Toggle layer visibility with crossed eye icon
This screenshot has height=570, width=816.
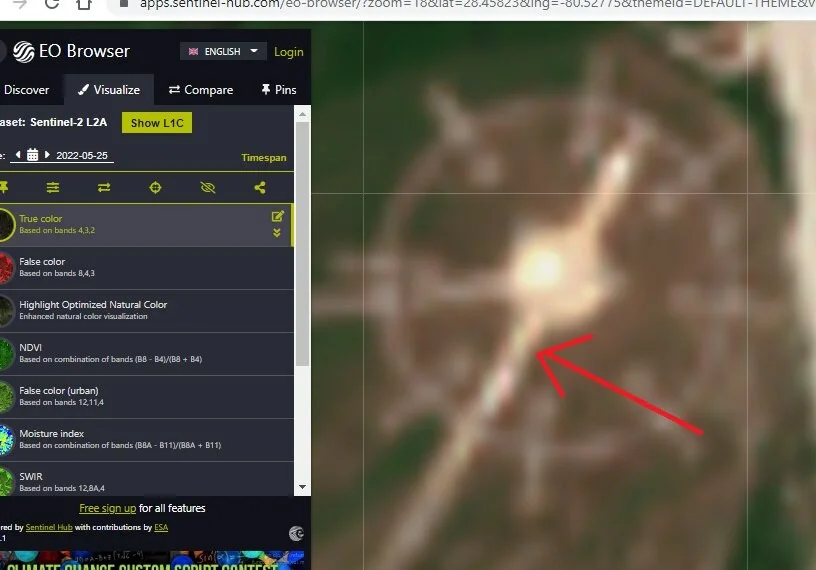pos(208,187)
